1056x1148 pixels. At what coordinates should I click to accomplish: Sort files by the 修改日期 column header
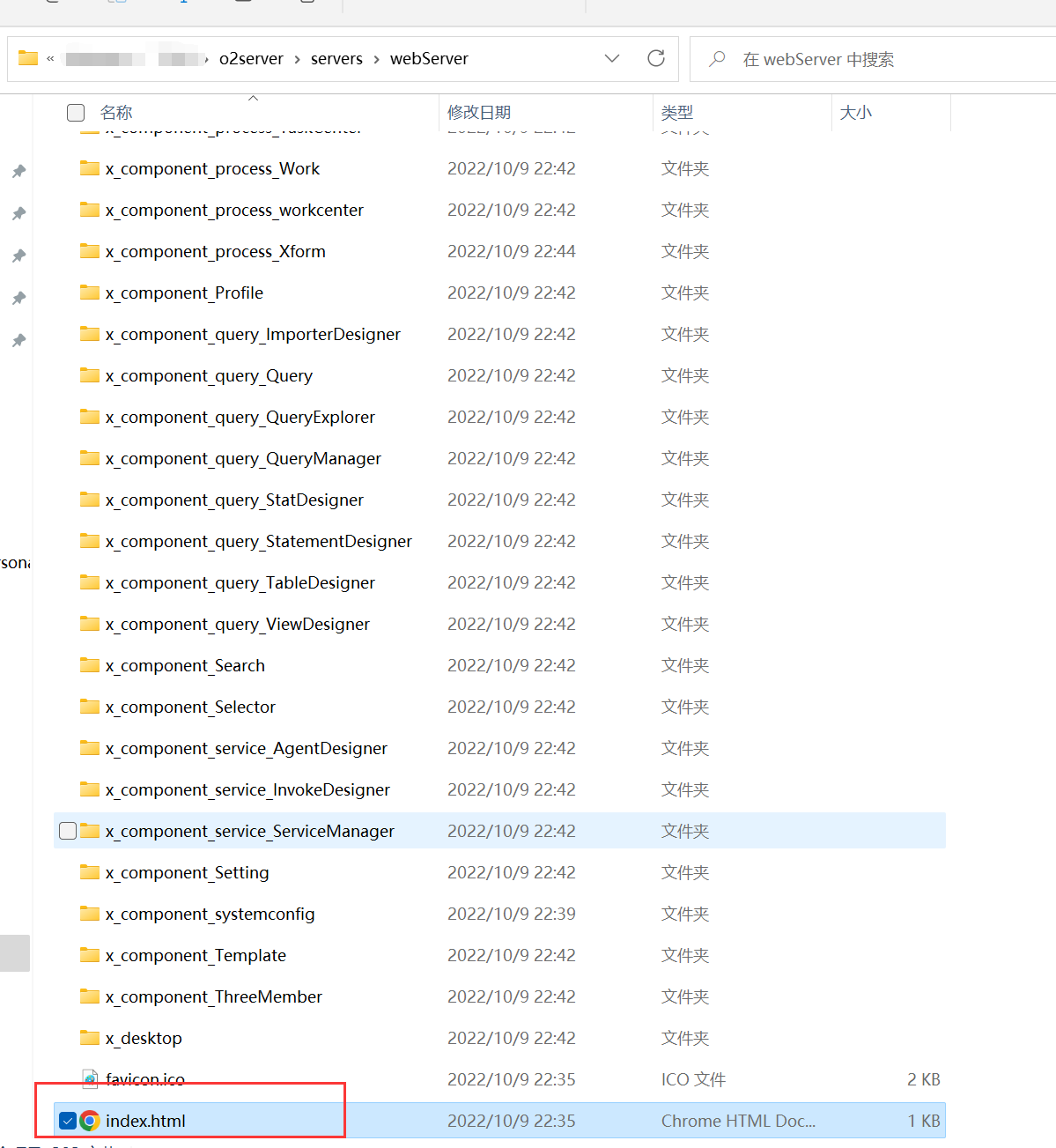pos(479,112)
